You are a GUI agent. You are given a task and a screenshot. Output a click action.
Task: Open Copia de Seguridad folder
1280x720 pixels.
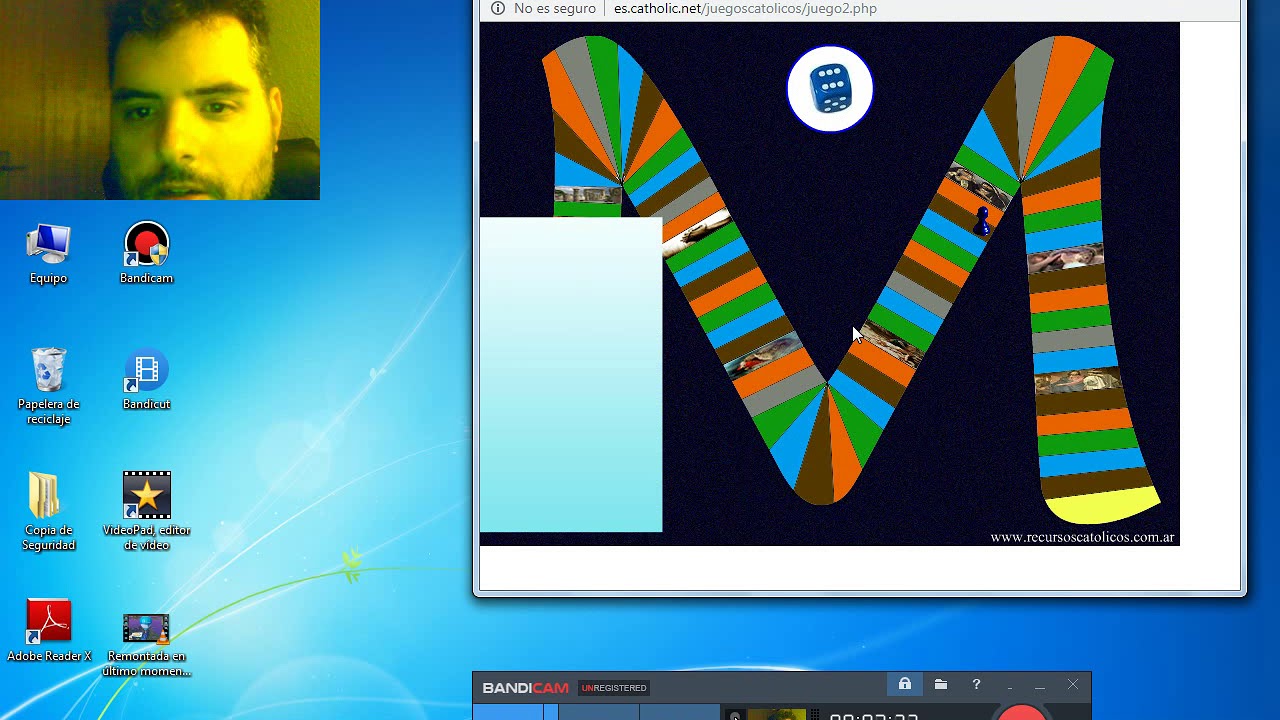(48, 511)
